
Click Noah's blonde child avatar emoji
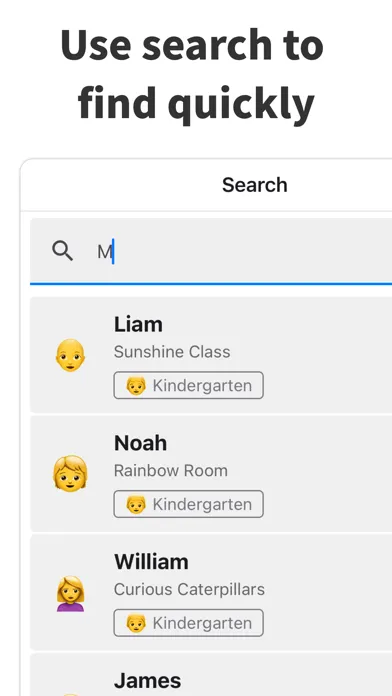pyautogui.click(x=70, y=473)
